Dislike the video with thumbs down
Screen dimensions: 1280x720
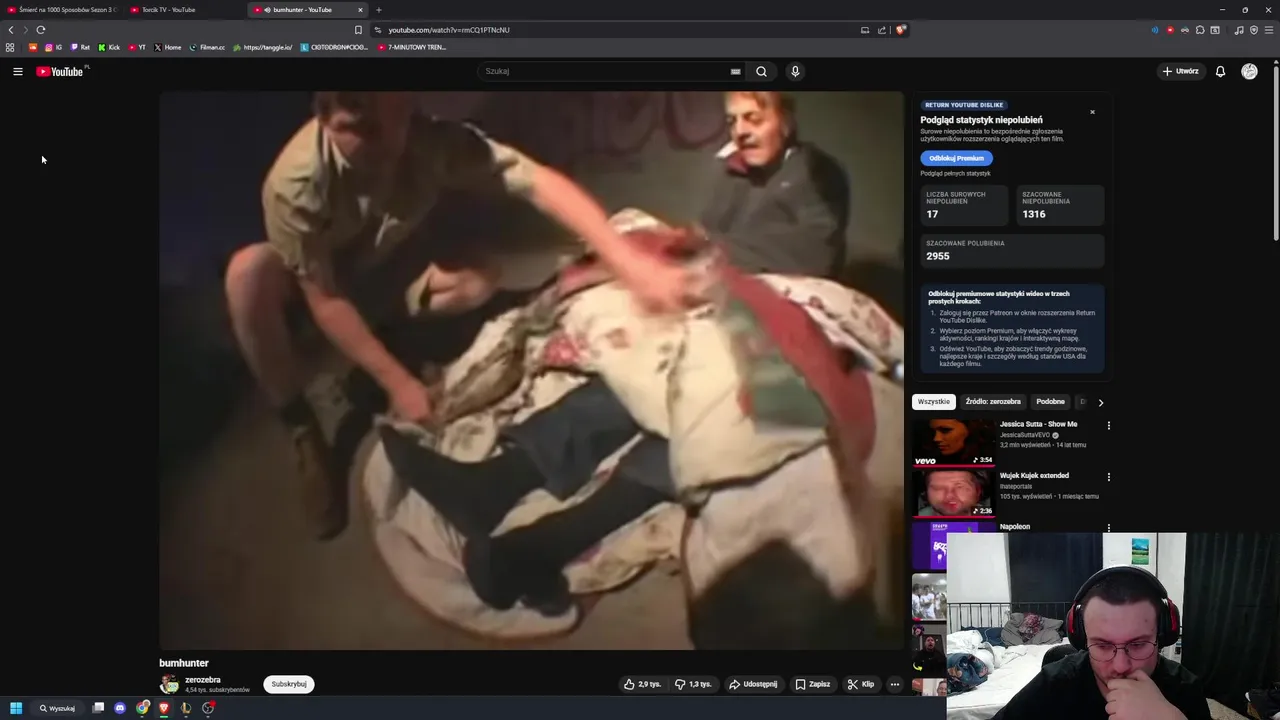pos(692,684)
